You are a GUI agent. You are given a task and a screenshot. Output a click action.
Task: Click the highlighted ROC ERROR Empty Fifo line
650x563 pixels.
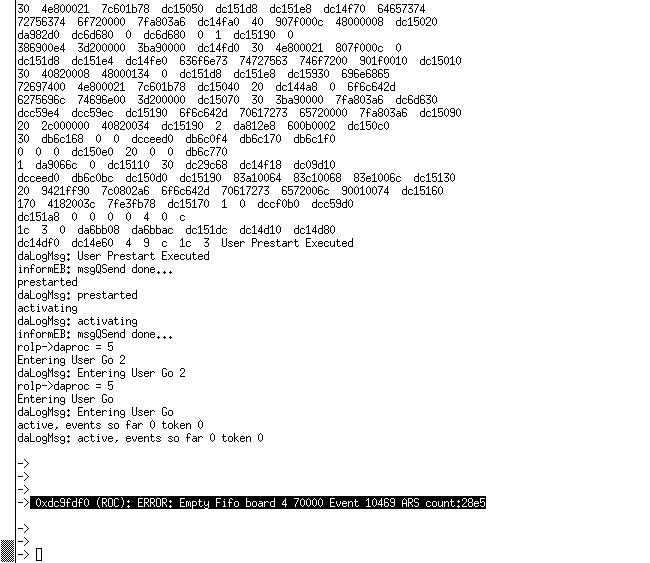[257, 503]
